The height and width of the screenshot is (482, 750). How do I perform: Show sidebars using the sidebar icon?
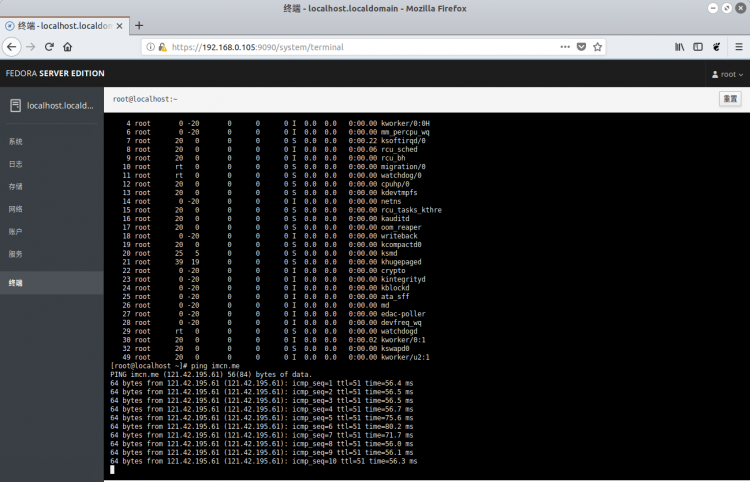point(698,47)
